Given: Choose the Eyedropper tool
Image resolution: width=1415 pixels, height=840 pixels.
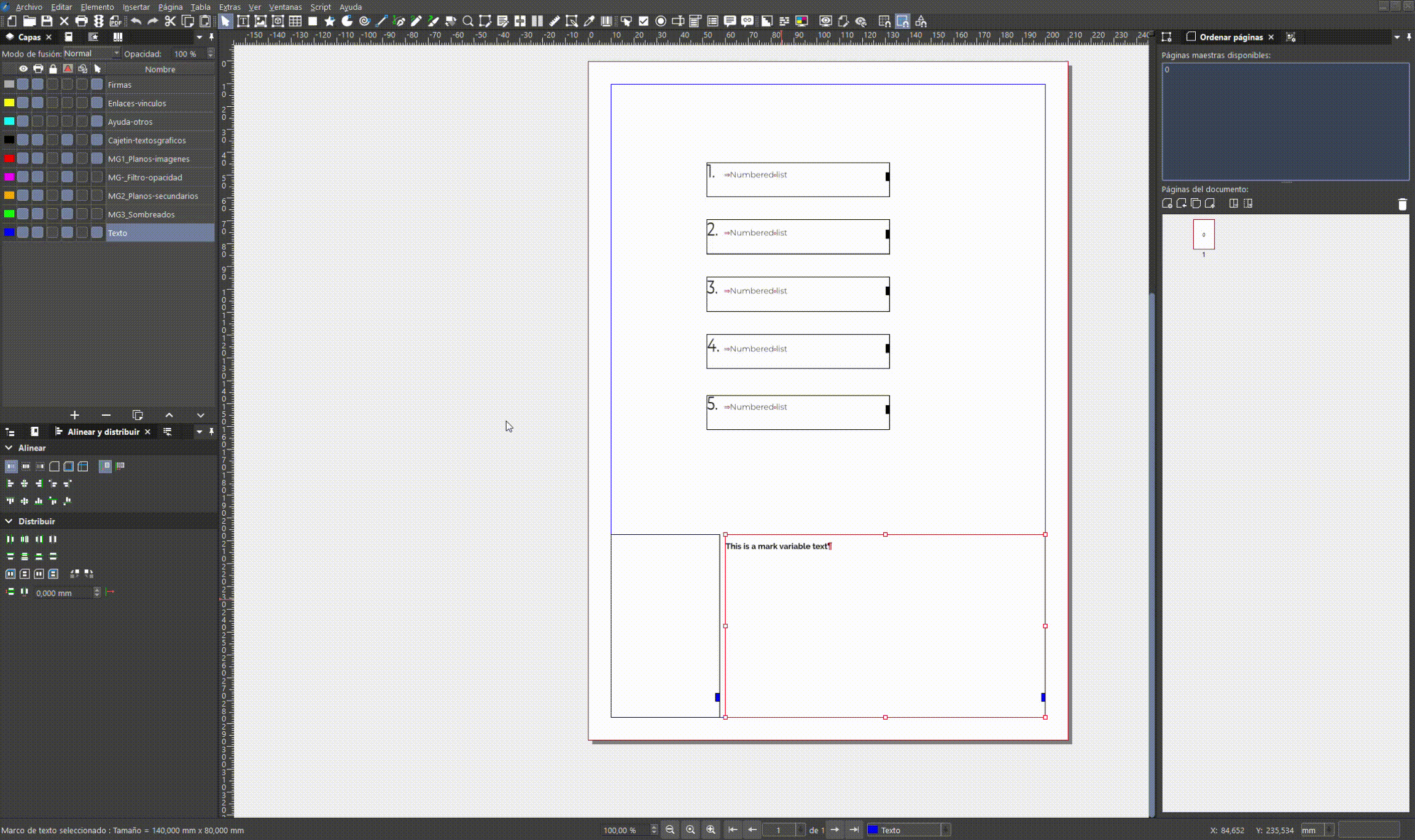Looking at the screenshot, I should point(589,21).
